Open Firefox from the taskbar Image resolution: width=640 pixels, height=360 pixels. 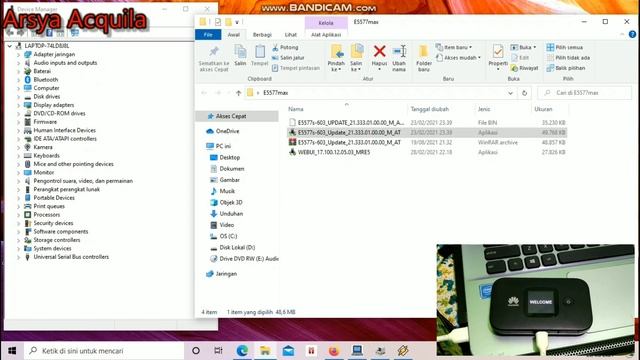[x=334, y=351]
